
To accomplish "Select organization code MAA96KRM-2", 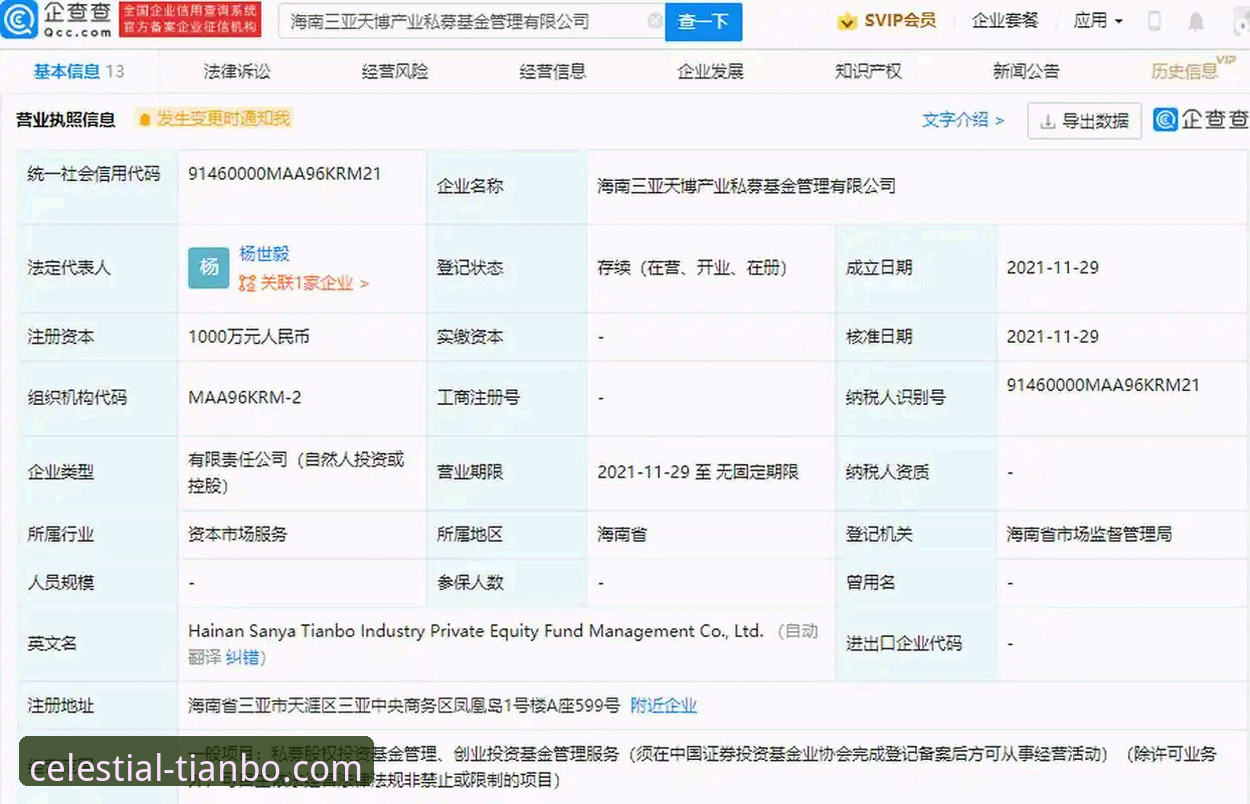I will click(x=245, y=397).
